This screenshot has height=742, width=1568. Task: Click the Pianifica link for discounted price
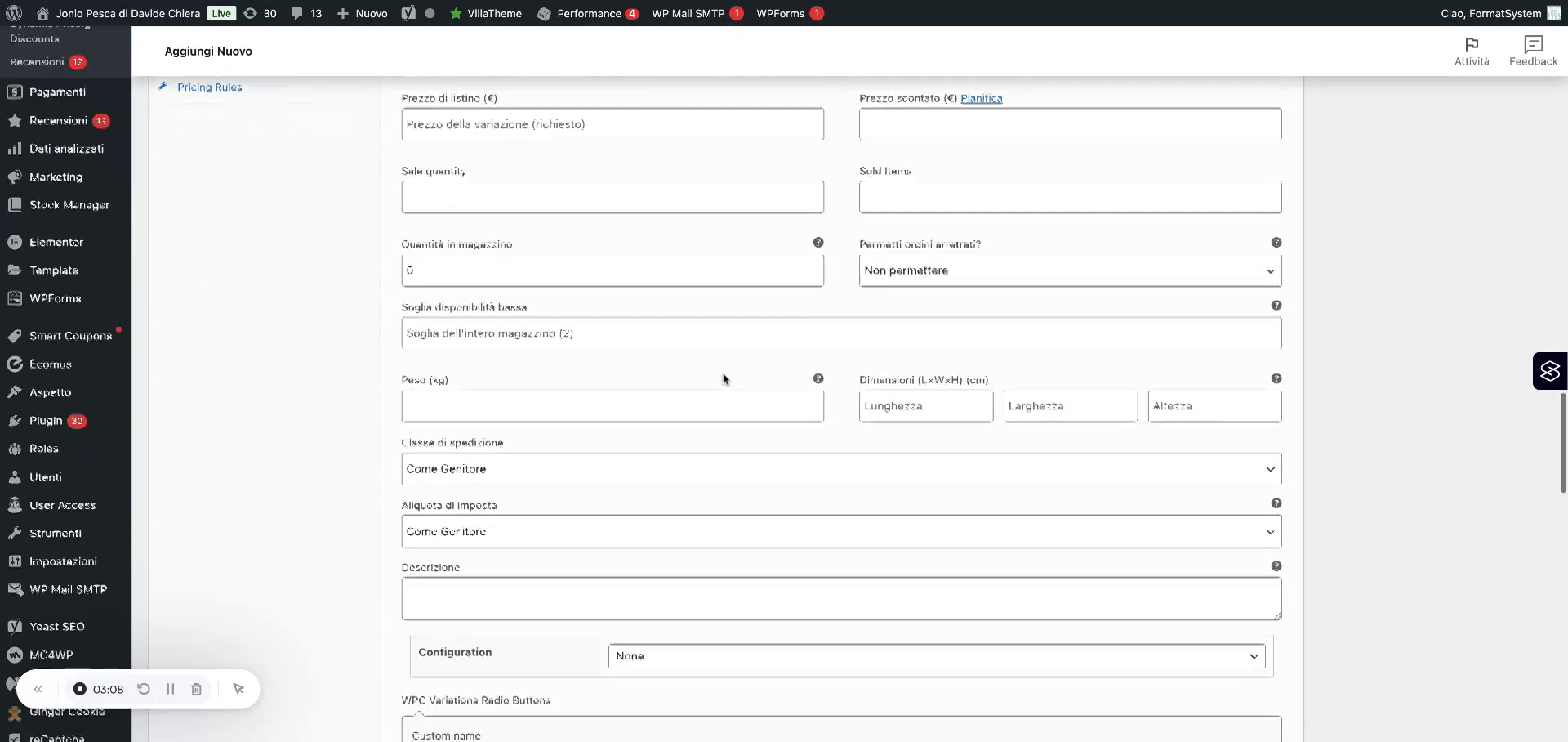(981, 98)
